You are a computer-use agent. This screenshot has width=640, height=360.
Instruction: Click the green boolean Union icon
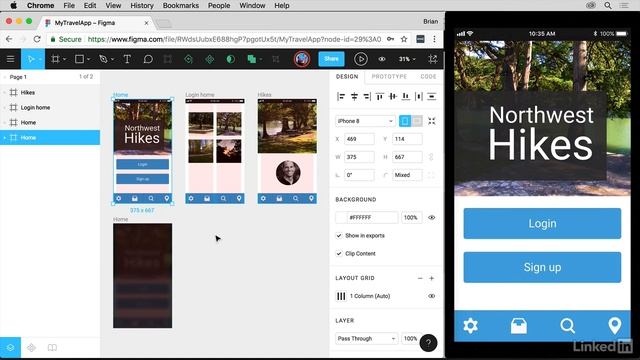click(251, 59)
